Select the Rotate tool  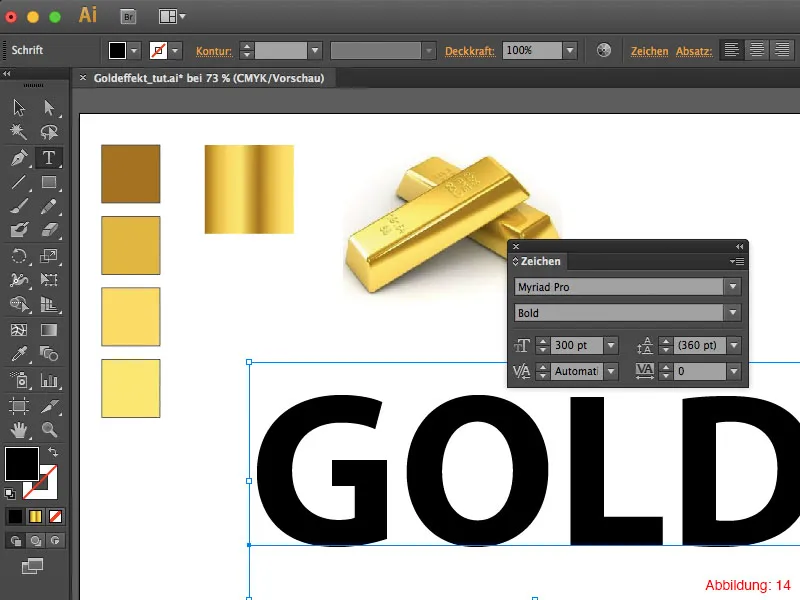19,256
